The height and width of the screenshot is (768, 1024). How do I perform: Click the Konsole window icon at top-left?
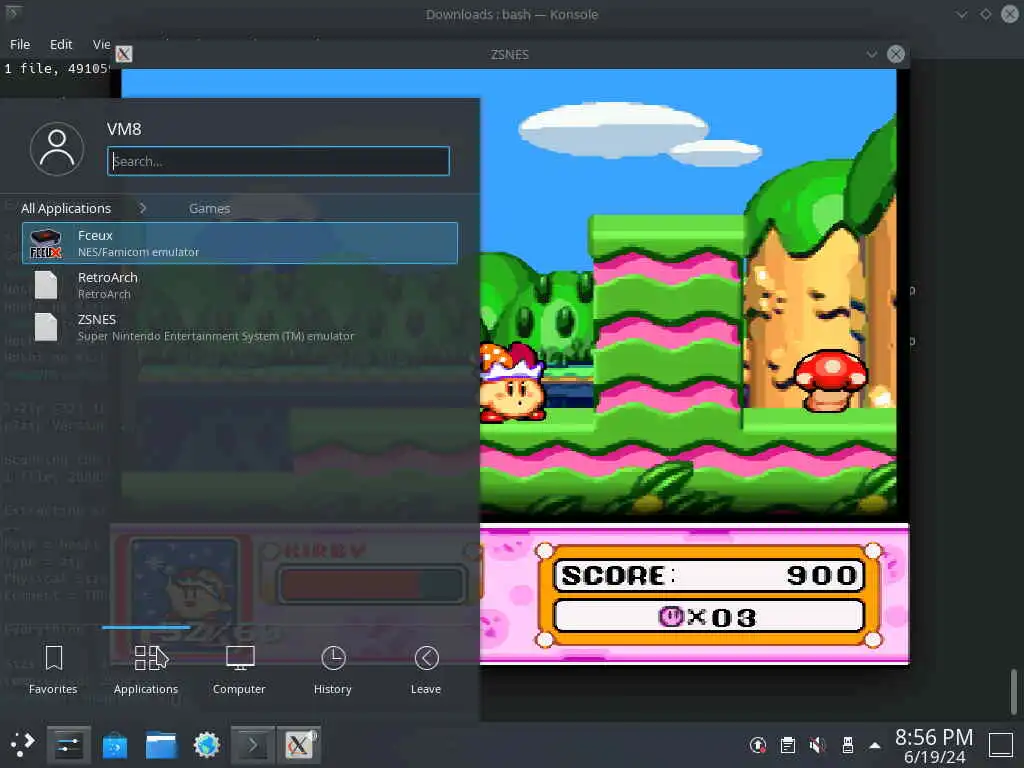(x=12, y=12)
